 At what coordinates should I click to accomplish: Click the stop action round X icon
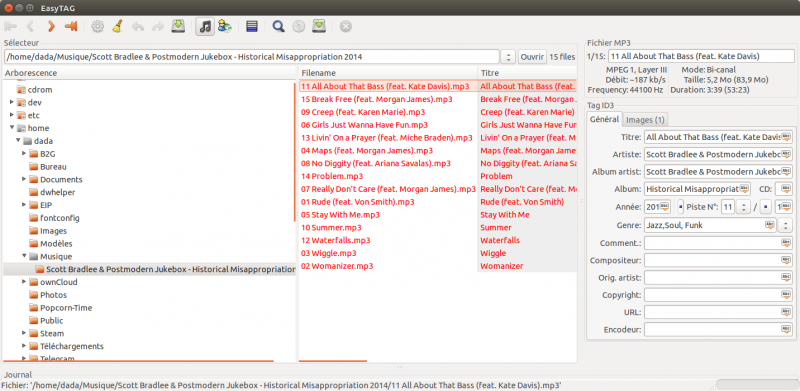point(345,26)
